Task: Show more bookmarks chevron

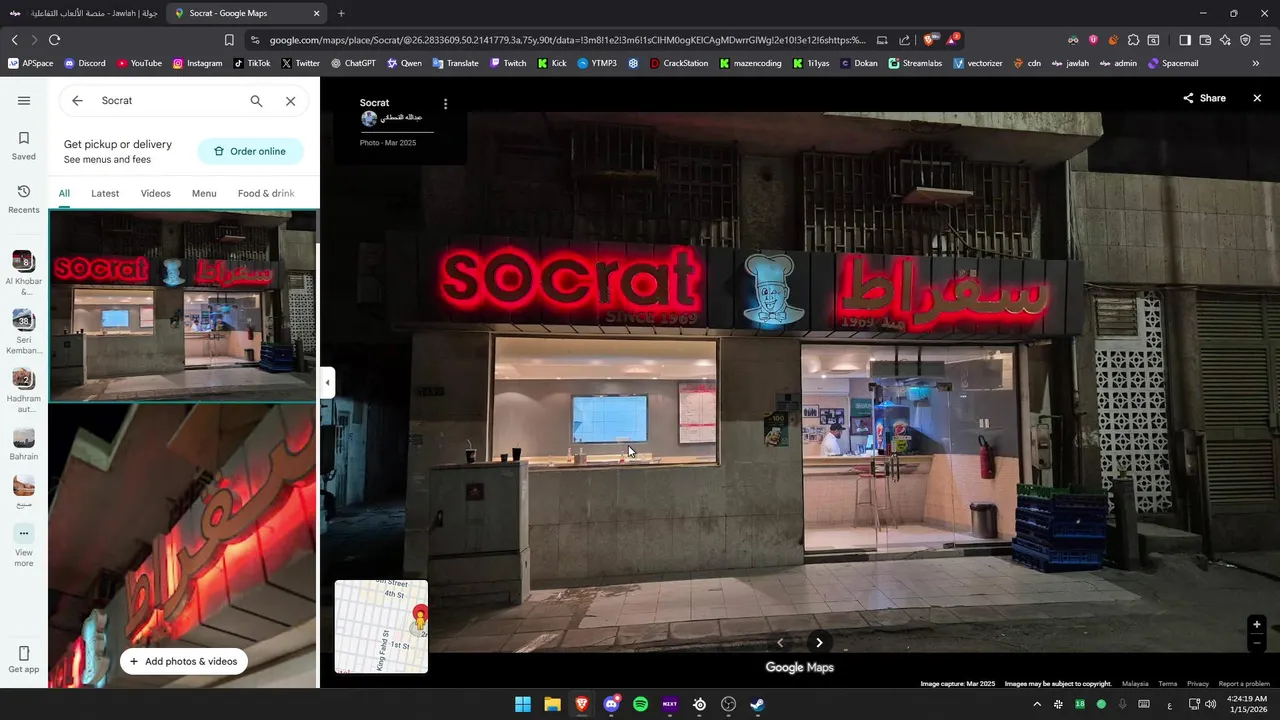Action: (x=1256, y=63)
